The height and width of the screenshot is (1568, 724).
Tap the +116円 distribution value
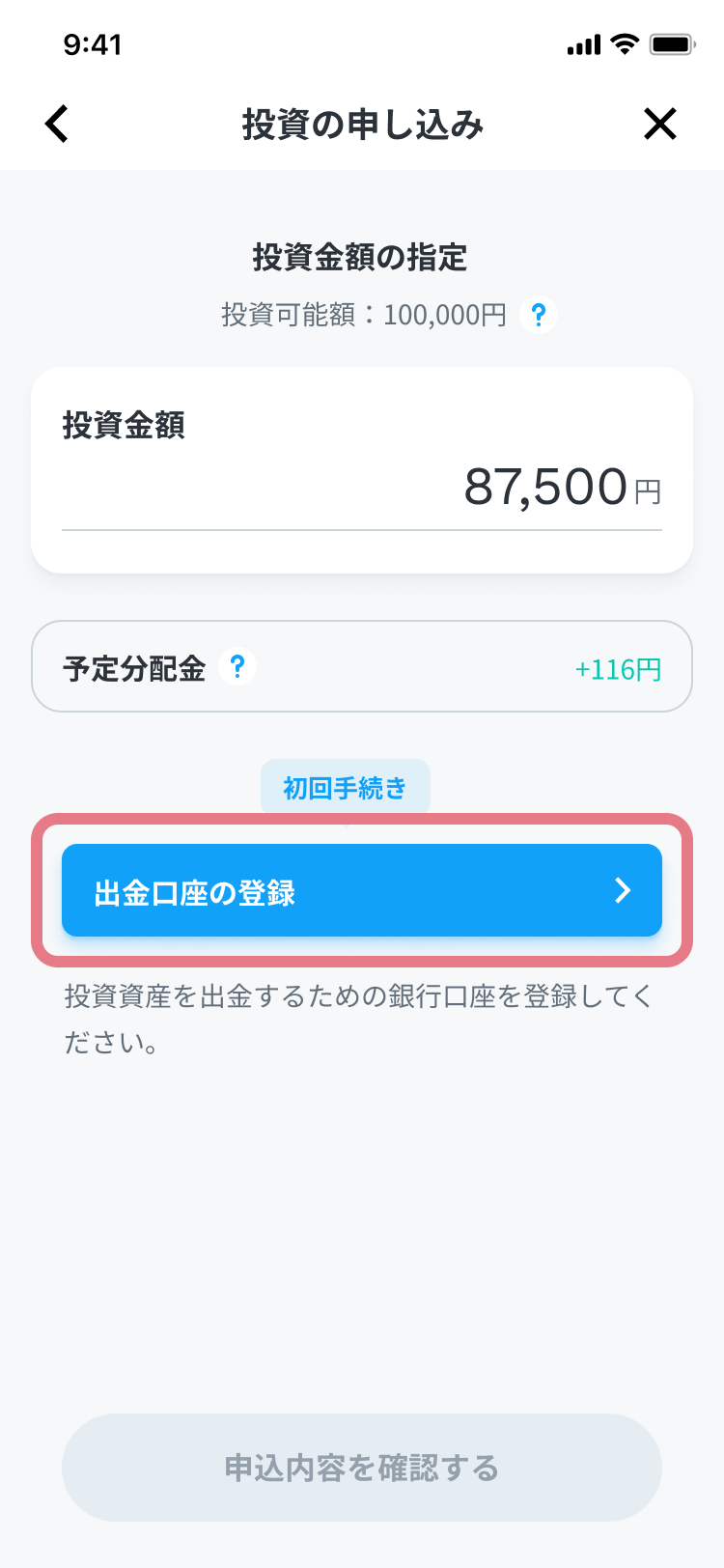click(x=618, y=669)
